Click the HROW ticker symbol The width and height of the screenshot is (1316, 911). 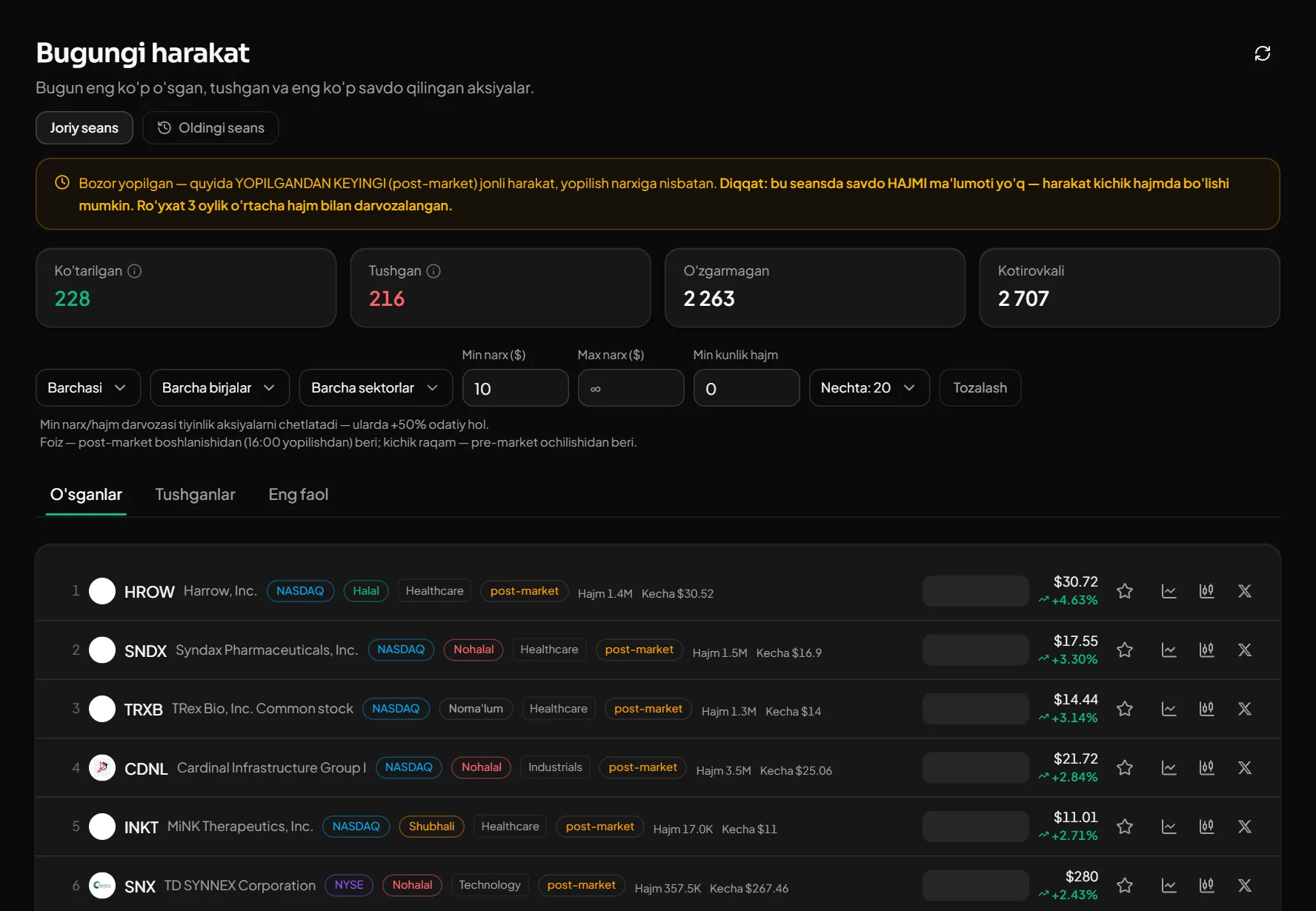150,592
